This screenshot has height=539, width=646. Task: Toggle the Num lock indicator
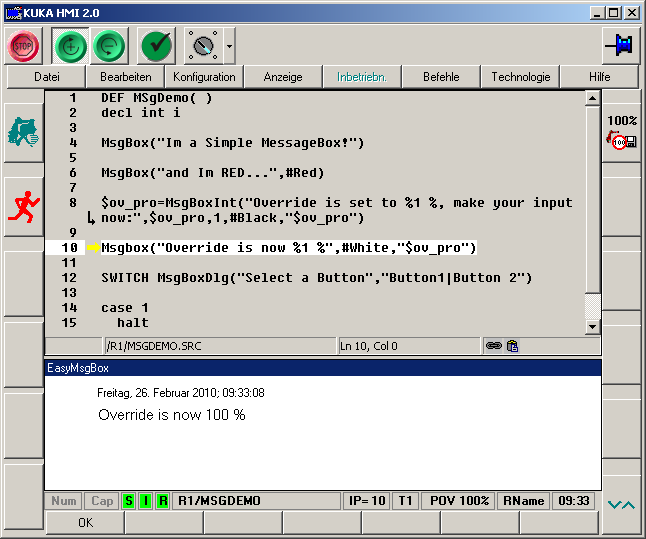click(64, 501)
